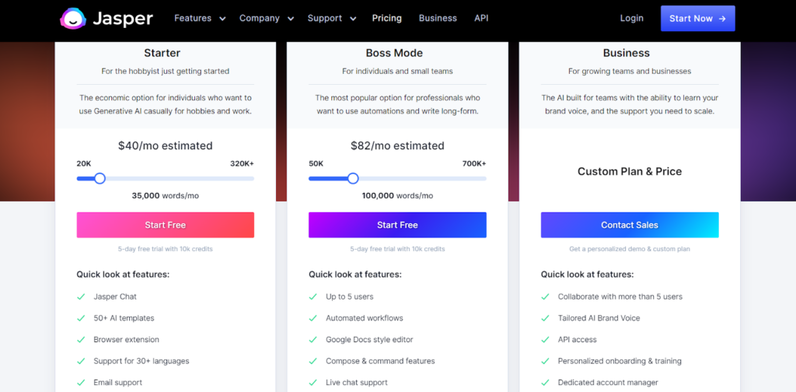
Task: Click the Jasper wordmark in header
Action: 122,19
